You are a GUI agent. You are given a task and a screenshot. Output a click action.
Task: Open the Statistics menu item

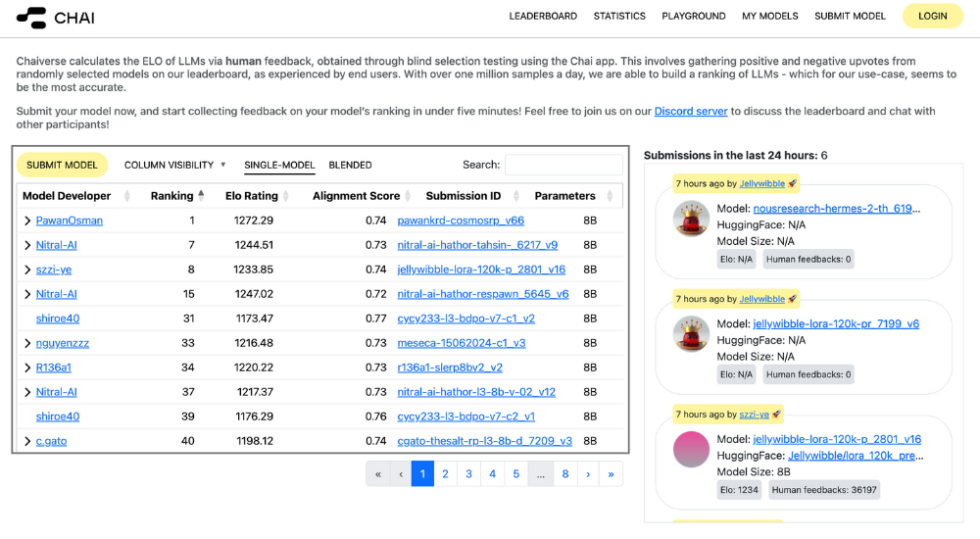[619, 16]
